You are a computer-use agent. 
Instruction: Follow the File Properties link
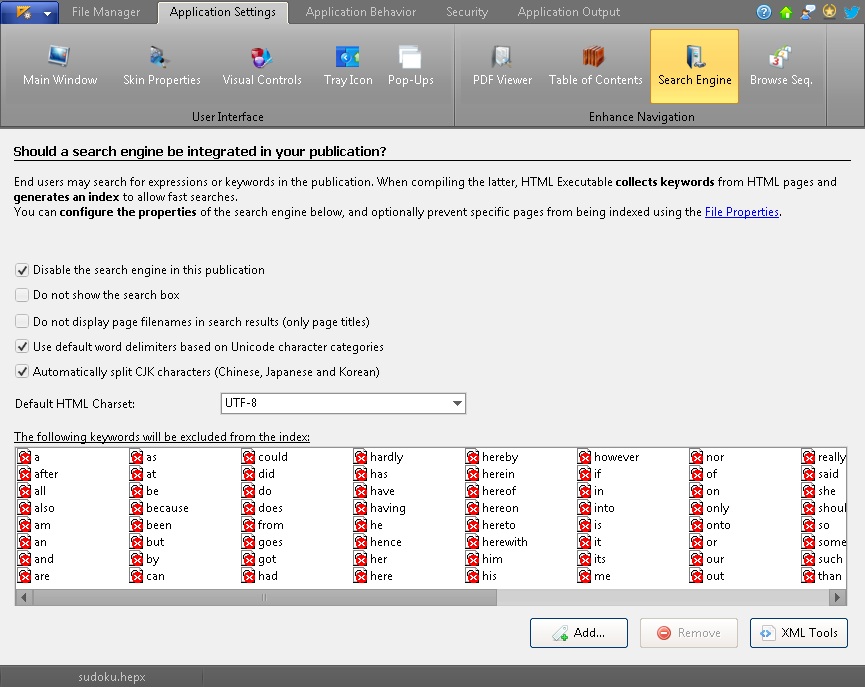point(741,212)
